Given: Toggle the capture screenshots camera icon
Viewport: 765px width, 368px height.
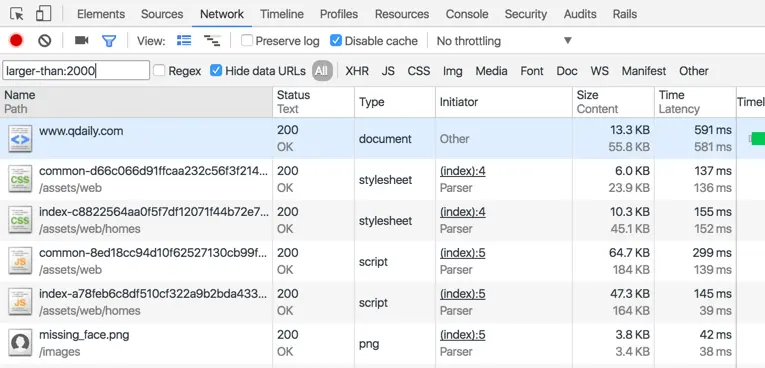Looking at the screenshot, I should (81, 41).
